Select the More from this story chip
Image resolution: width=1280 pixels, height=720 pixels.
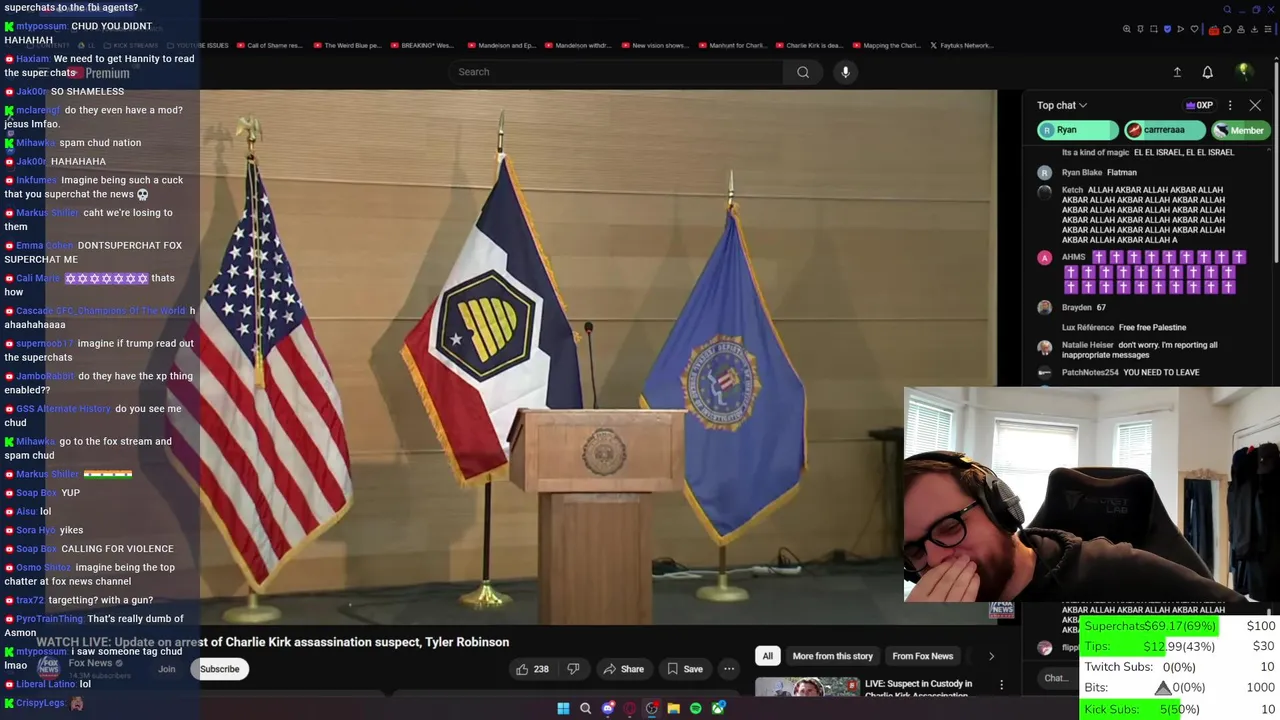(832, 656)
